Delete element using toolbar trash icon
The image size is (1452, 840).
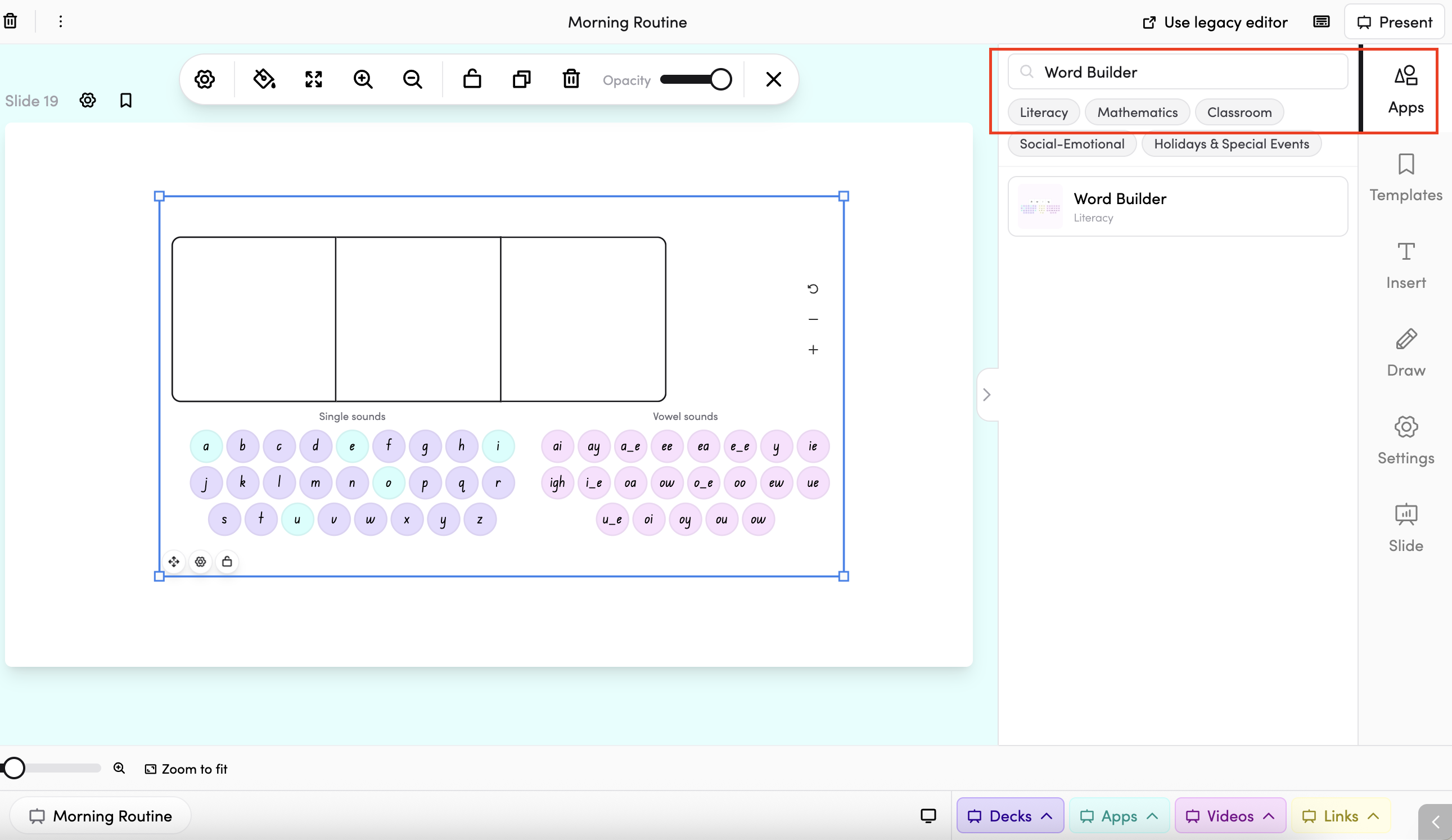click(570, 79)
